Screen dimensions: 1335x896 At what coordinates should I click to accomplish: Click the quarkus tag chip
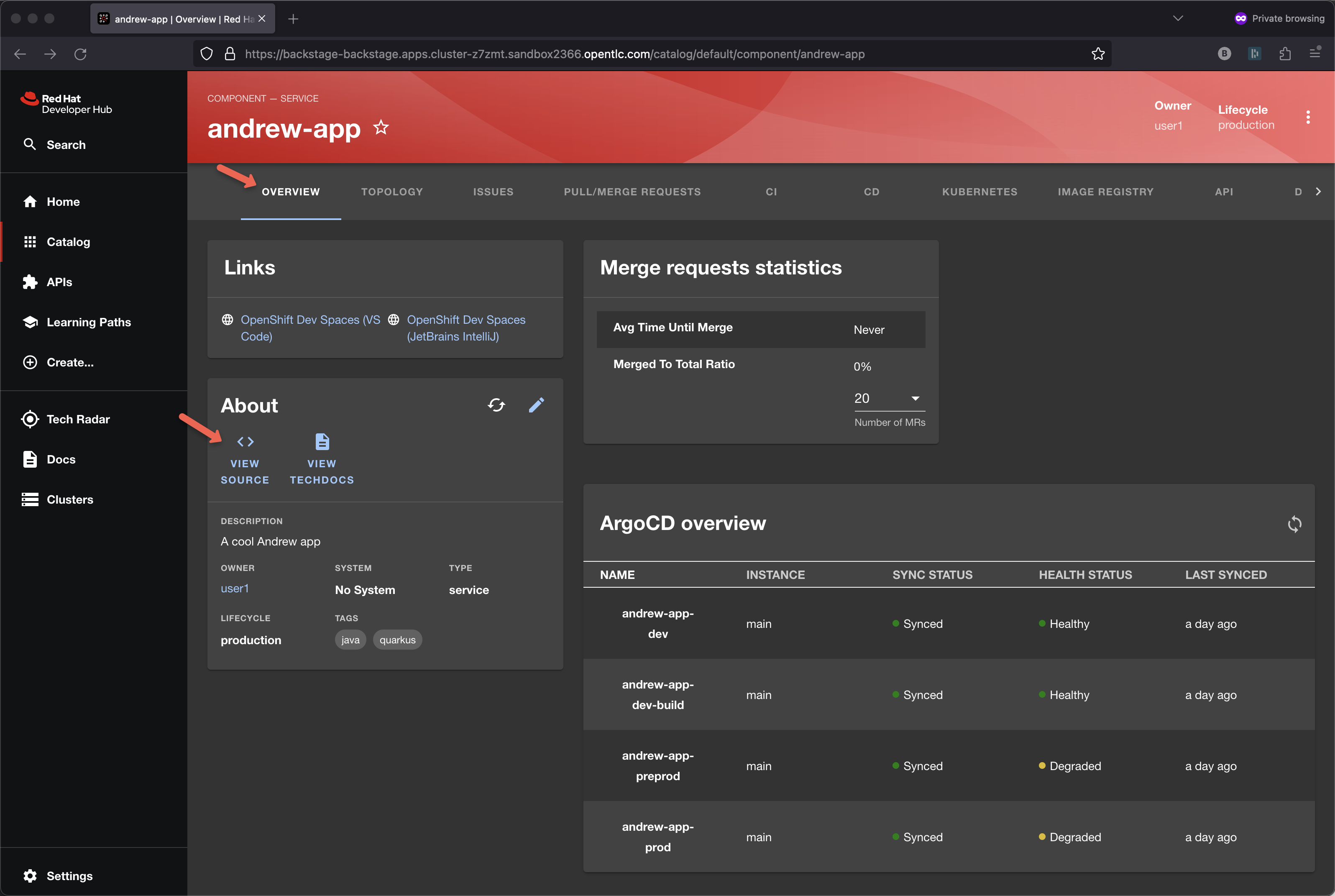click(x=398, y=640)
